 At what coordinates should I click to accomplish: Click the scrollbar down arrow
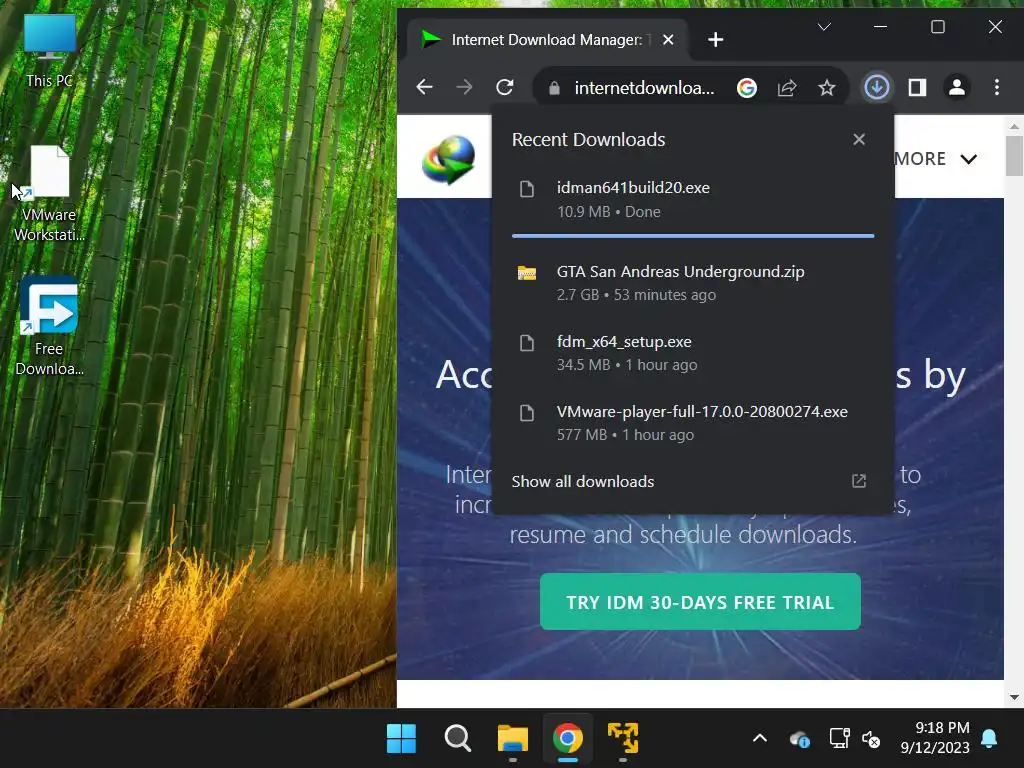1014,697
